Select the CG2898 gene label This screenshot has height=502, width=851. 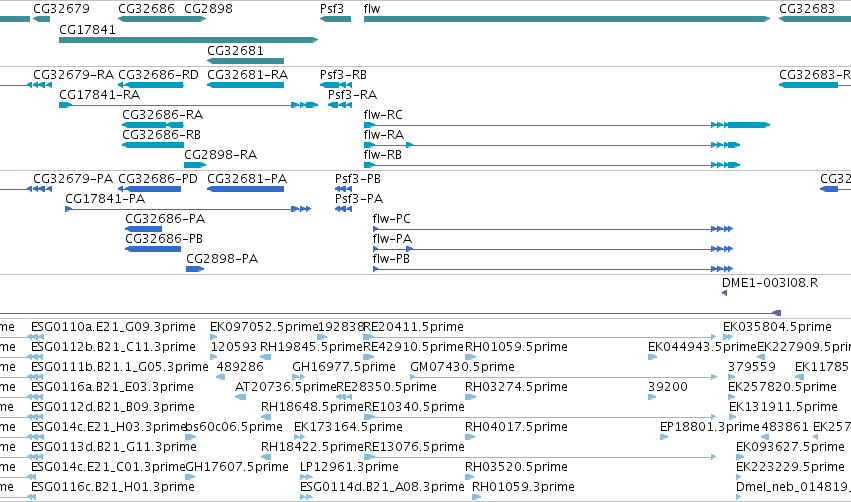point(208,9)
